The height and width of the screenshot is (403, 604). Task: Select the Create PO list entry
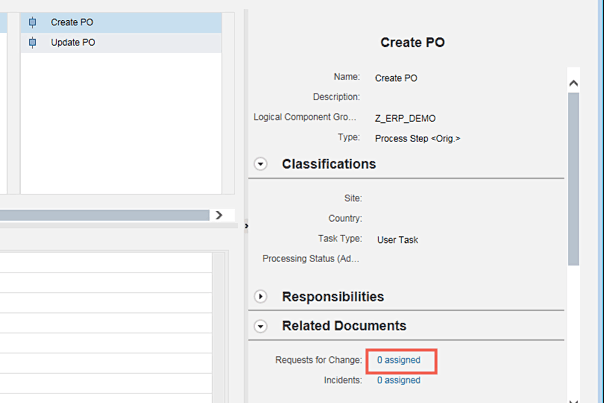point(73,22)
